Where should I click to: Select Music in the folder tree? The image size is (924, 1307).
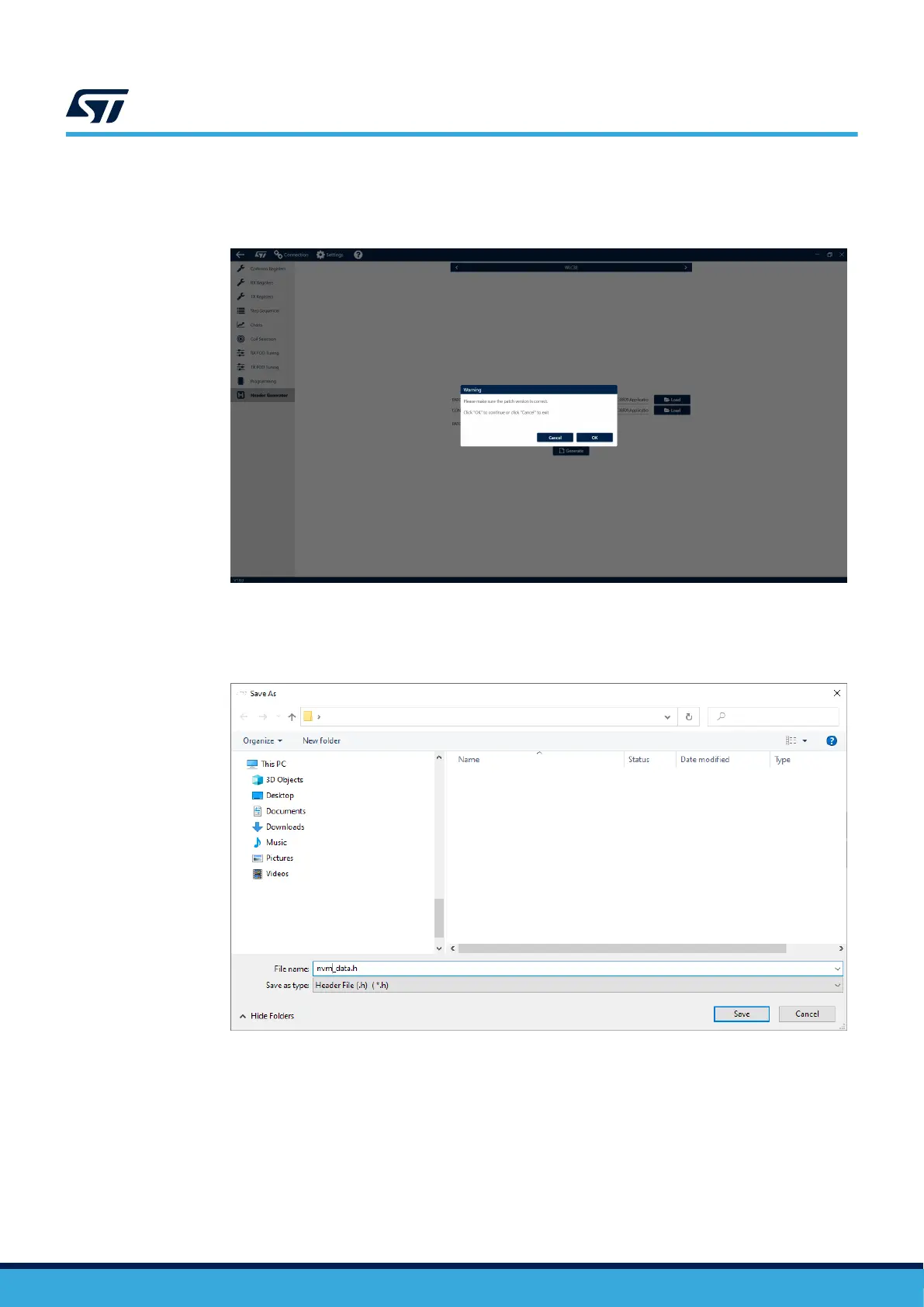(x=270, y=842)
